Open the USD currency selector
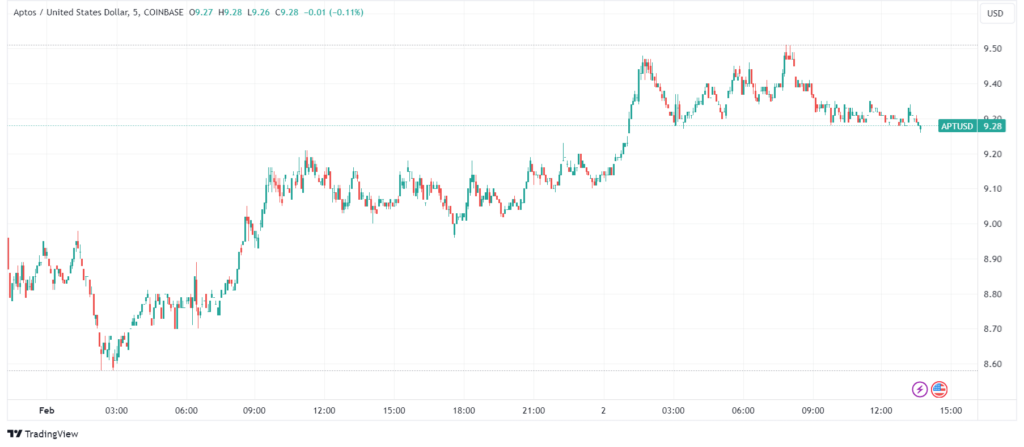The image size is (1024, 447). pyautogui.click(x=995, y=13)
